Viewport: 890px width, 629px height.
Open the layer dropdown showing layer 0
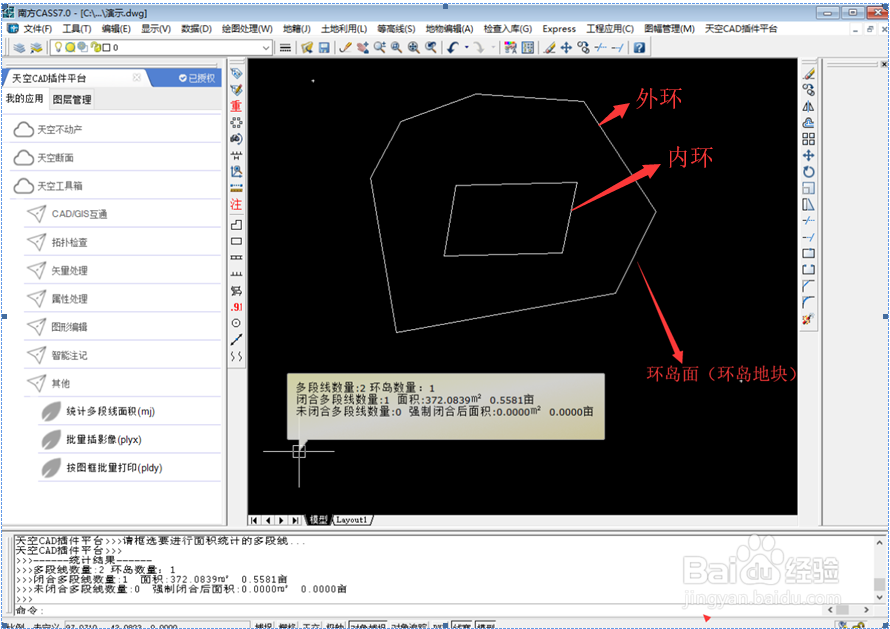pos(161,48)
